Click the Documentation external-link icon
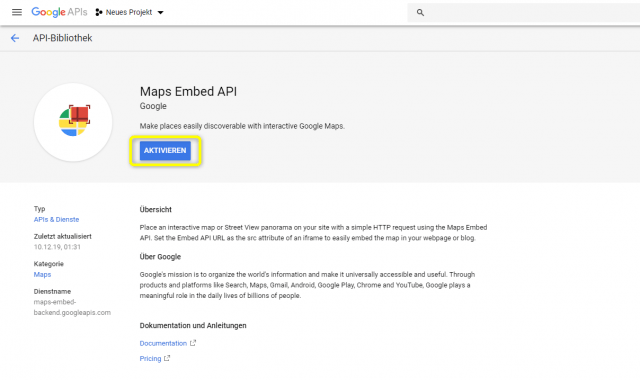 pos(193,343)
